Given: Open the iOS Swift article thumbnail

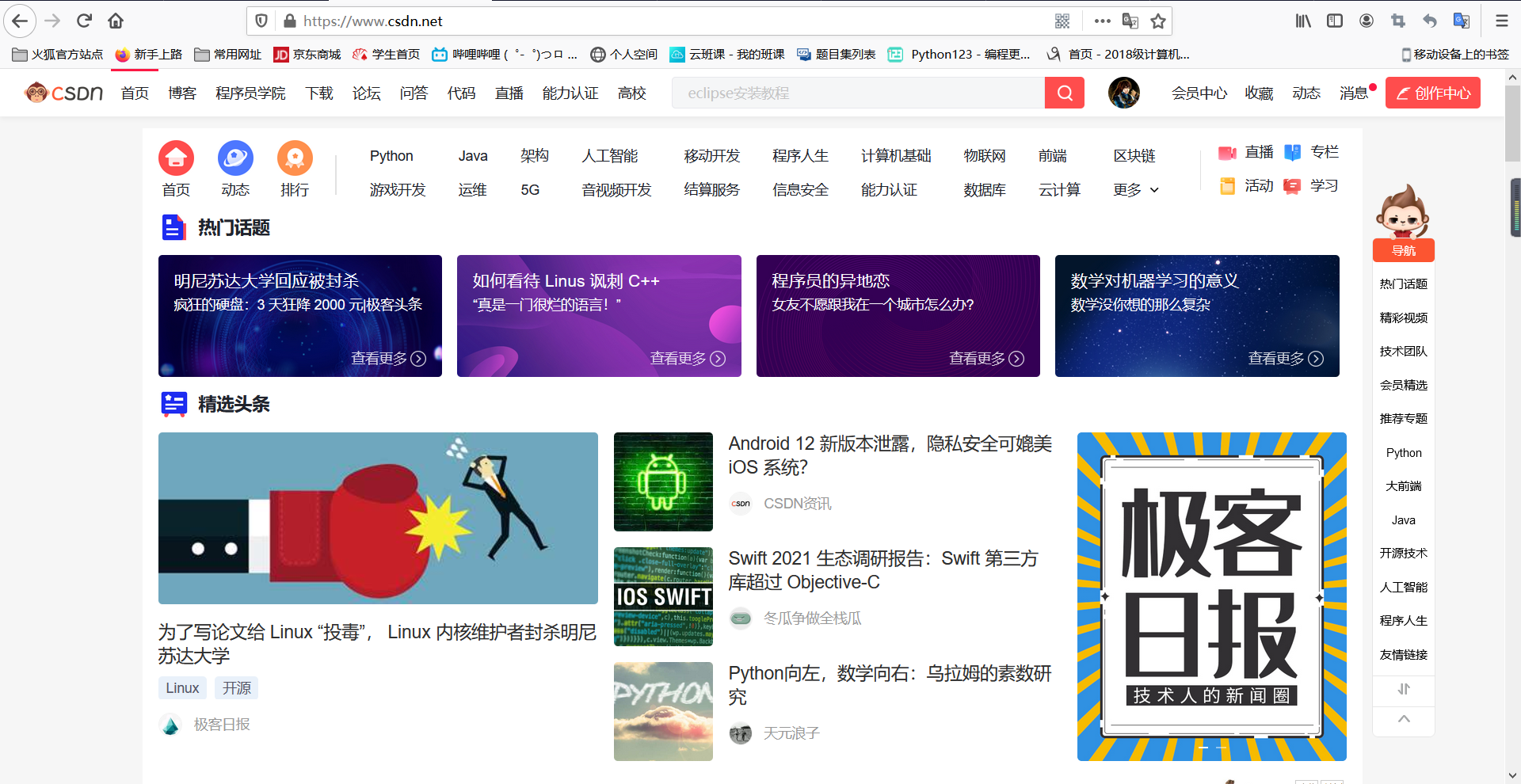Looking at the screenshot, I should [x=663, y=596].
